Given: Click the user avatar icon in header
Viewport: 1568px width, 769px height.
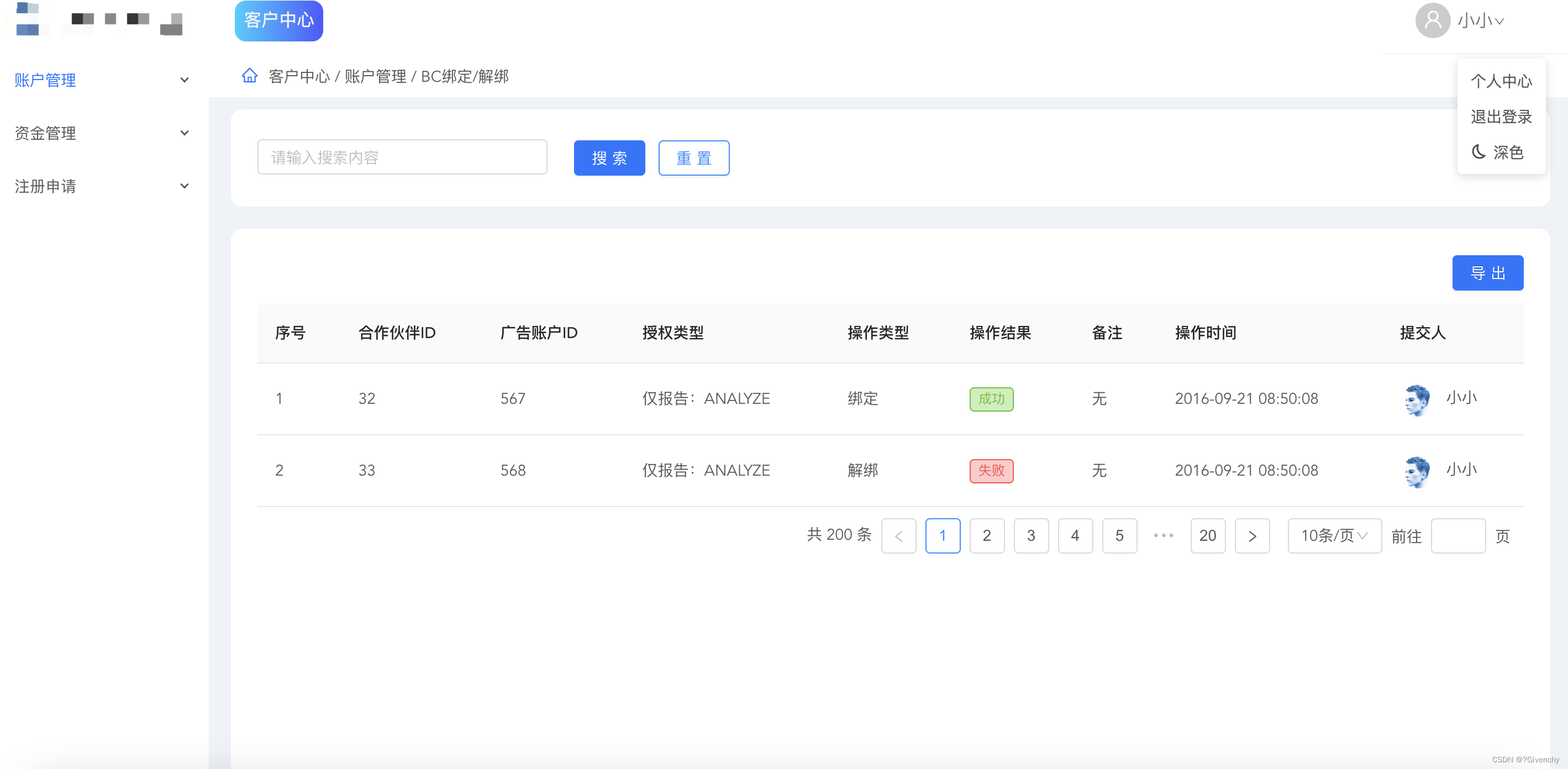Looking at the screenshot, I should pyautogui.click(x=1432, y=20).
